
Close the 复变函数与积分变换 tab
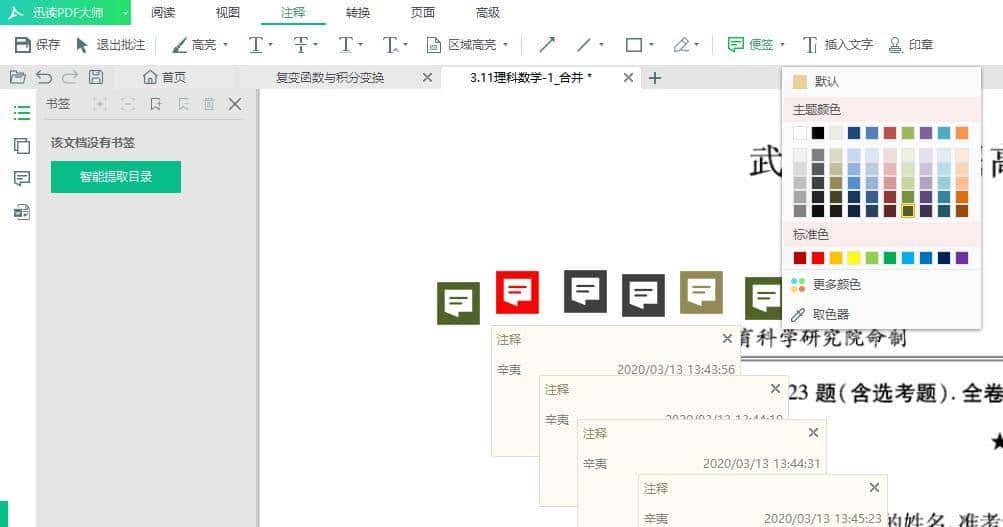pos(427,78)
